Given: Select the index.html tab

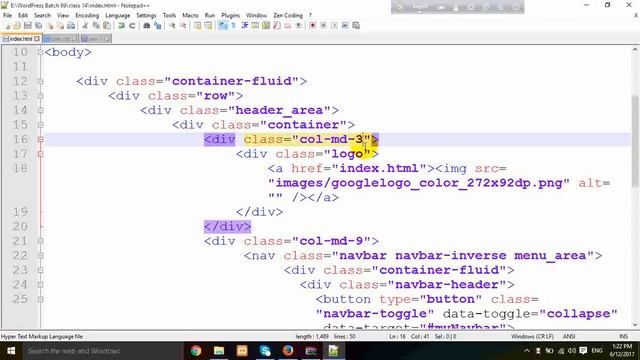Looking at the screenshot, I should click(x=20, y=39).
